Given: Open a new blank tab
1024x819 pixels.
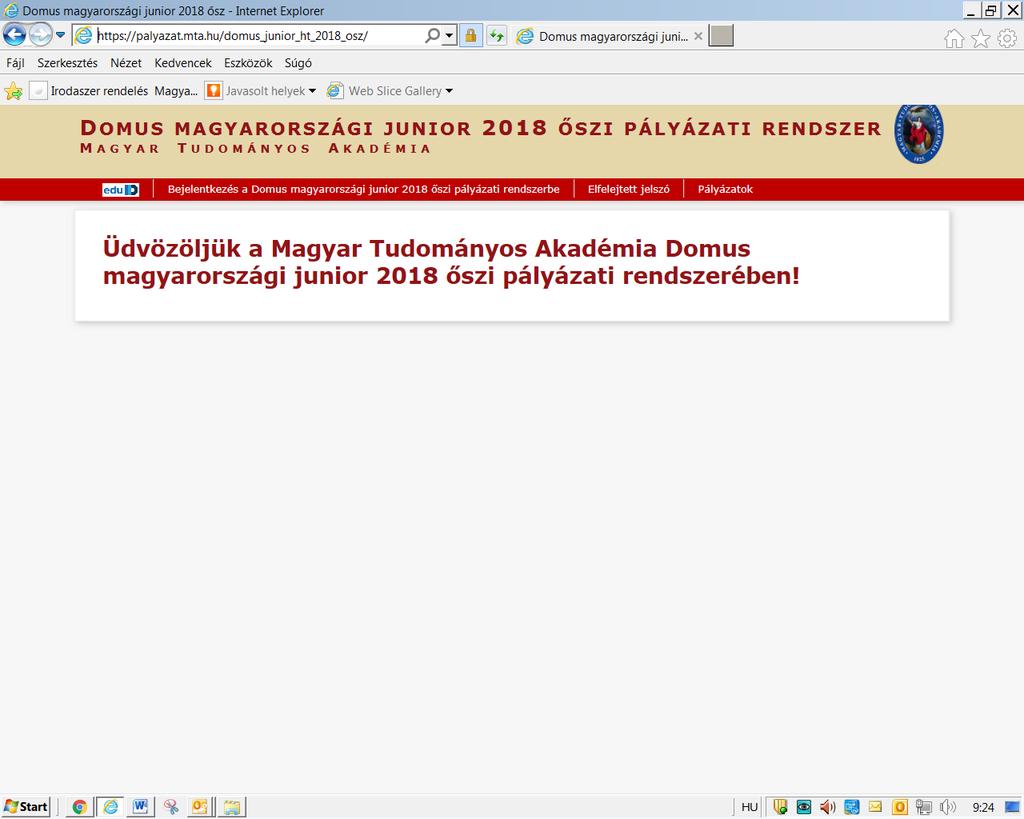Looking at the screenshot, I should [721, 36].
